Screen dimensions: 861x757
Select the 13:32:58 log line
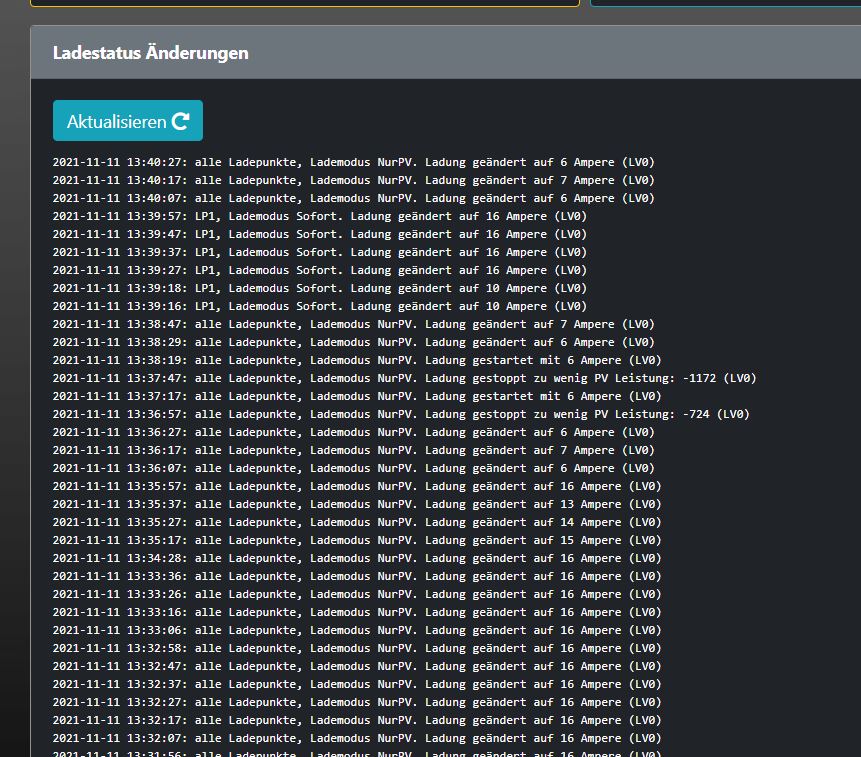356,648
